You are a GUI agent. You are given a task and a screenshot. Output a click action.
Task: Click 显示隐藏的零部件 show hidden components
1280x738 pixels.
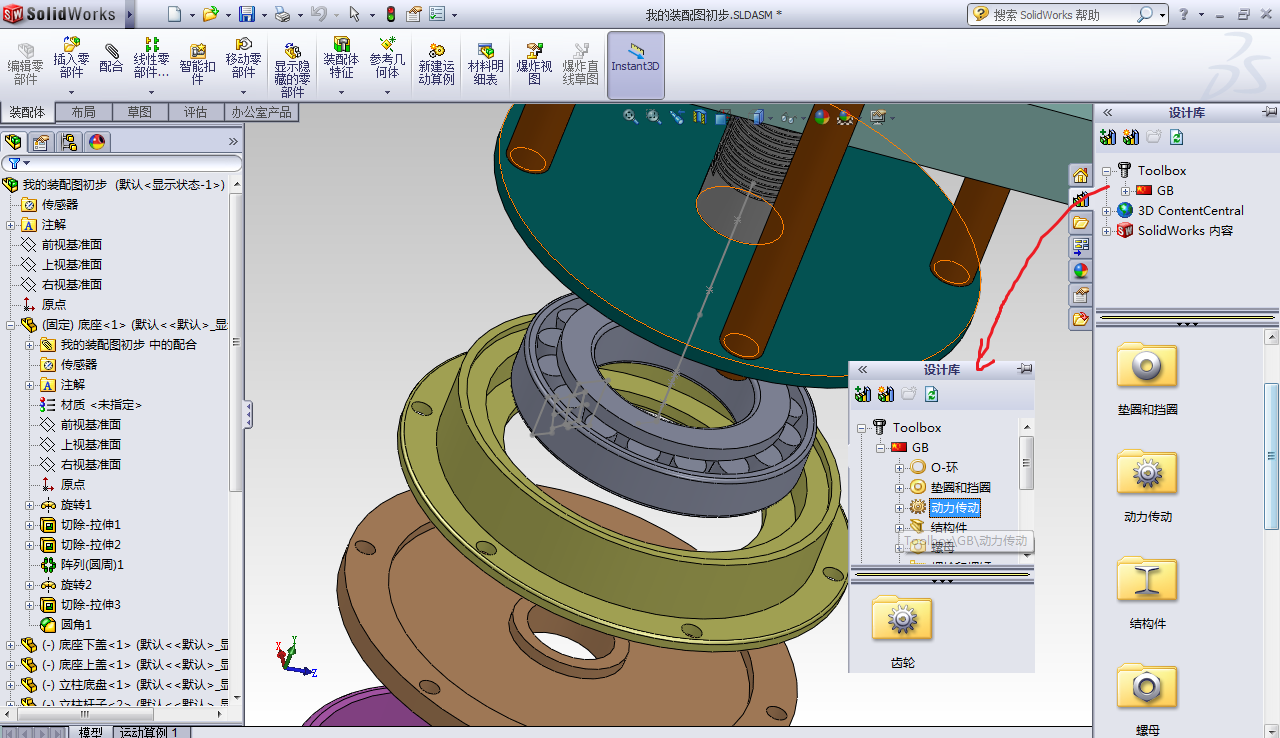[x=292, y=70]
